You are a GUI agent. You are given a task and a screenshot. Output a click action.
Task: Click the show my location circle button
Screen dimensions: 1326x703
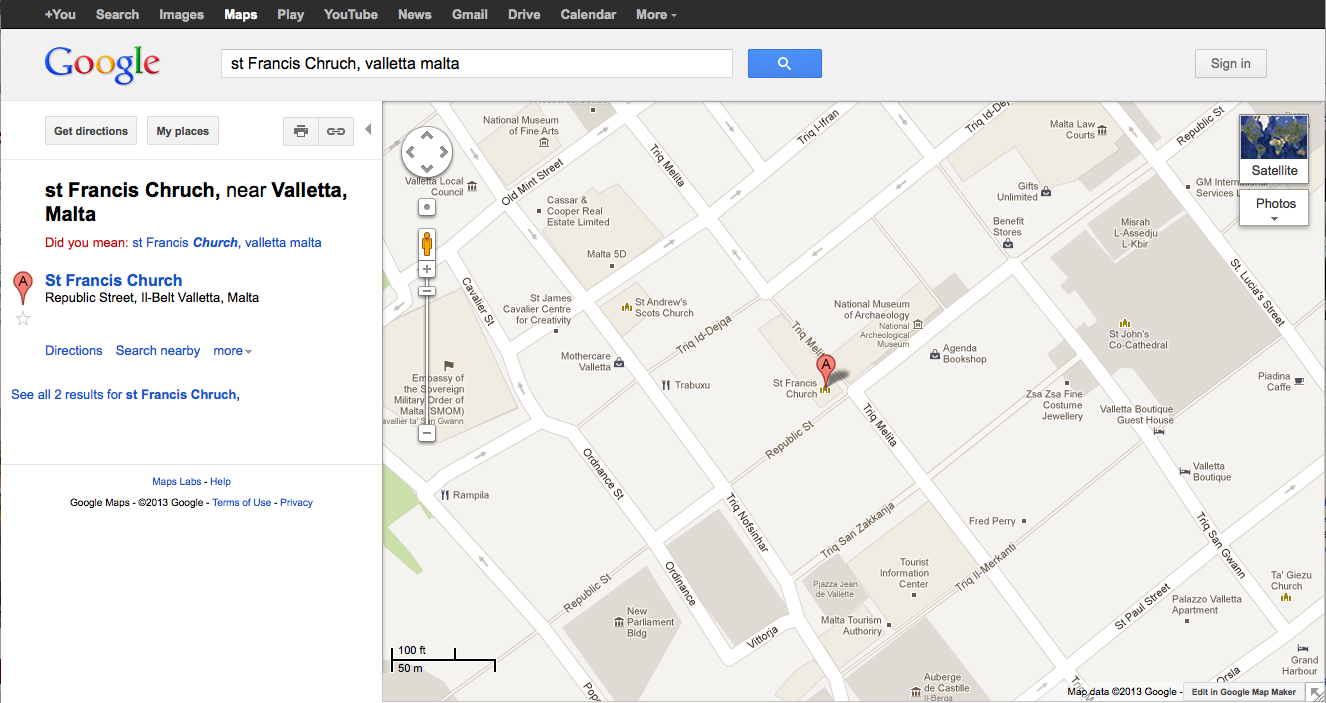point(427,207)
